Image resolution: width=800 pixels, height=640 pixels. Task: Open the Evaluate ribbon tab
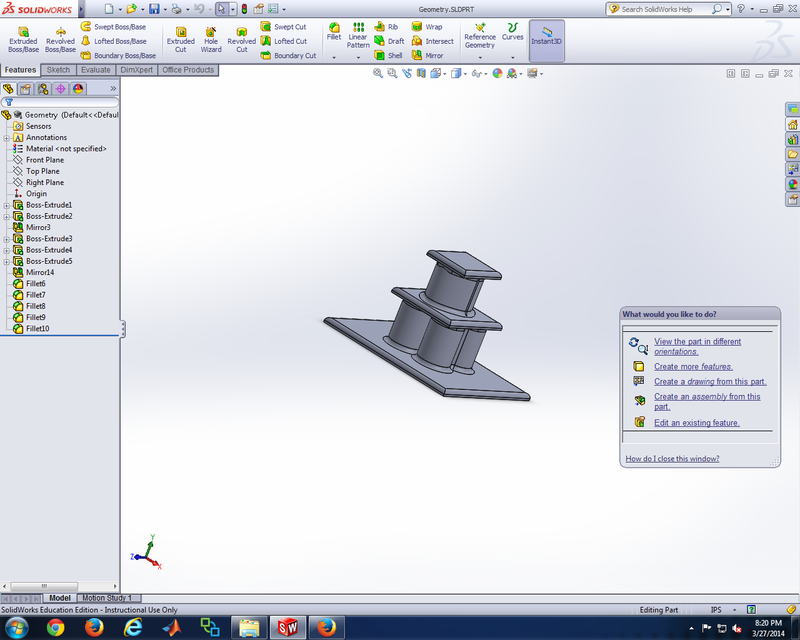pos(95,70)
